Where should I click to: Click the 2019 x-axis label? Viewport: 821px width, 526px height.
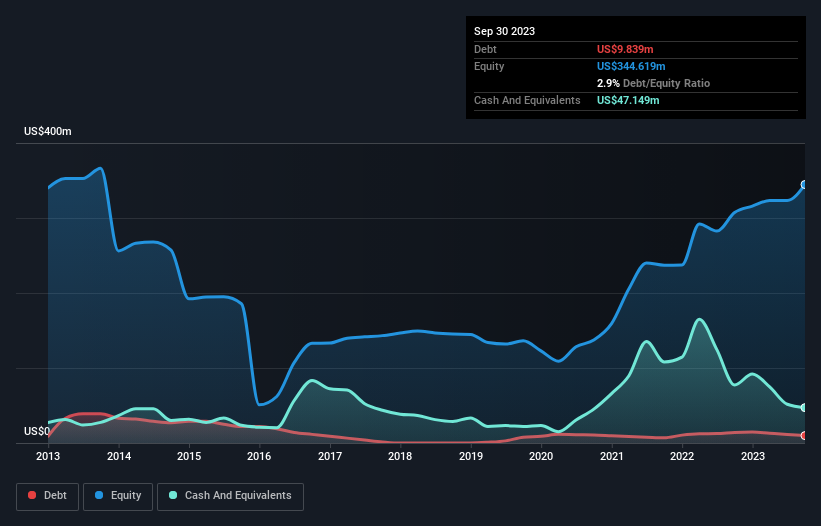471,456
